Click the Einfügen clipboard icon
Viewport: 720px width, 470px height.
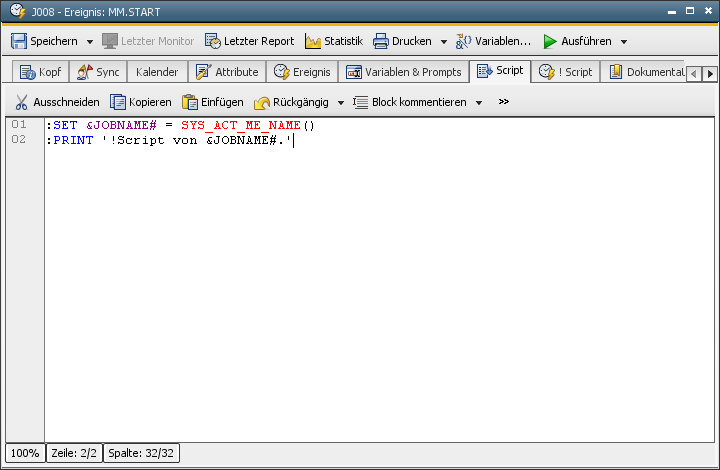(x=190, y=102)
